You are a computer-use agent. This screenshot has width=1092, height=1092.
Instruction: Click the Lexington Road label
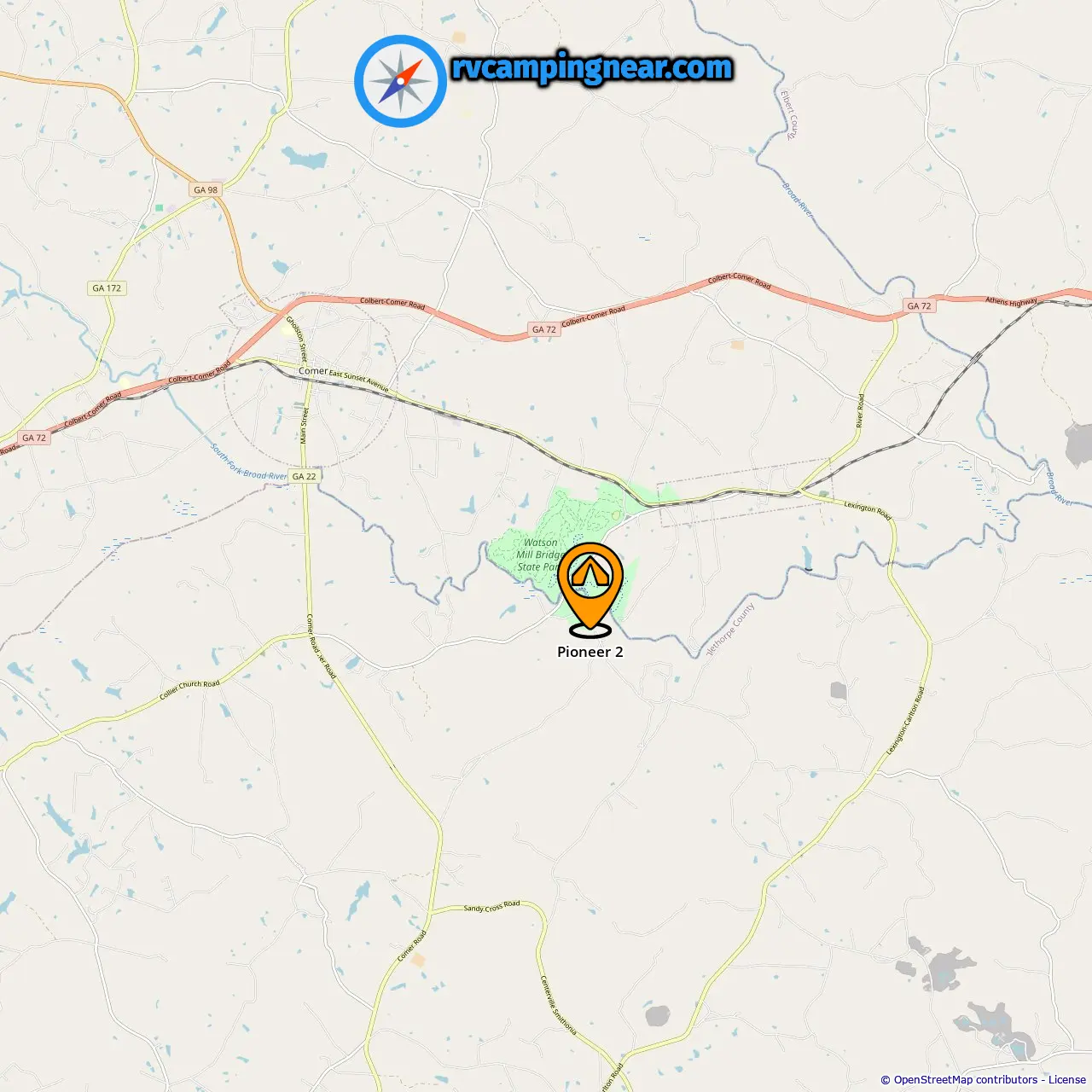click(x=868, y=510)
